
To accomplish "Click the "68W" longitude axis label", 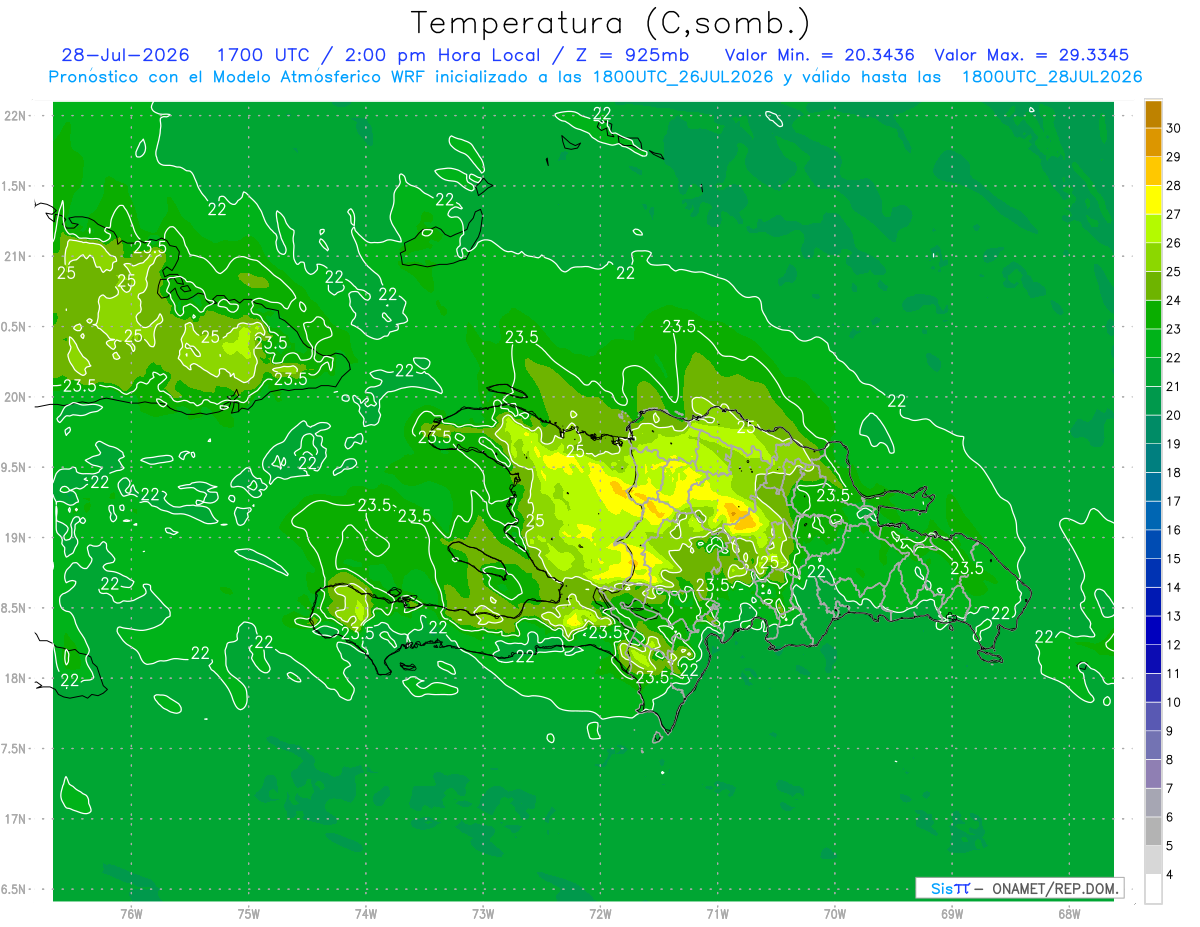I will [x=1068, y=913].
